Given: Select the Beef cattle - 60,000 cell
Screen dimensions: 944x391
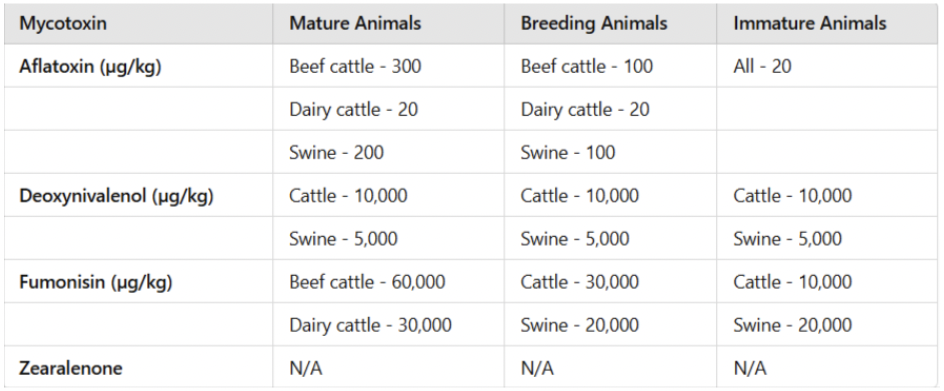Looking at the screenshot, I should pyautogui.click(x=367, y=282).
